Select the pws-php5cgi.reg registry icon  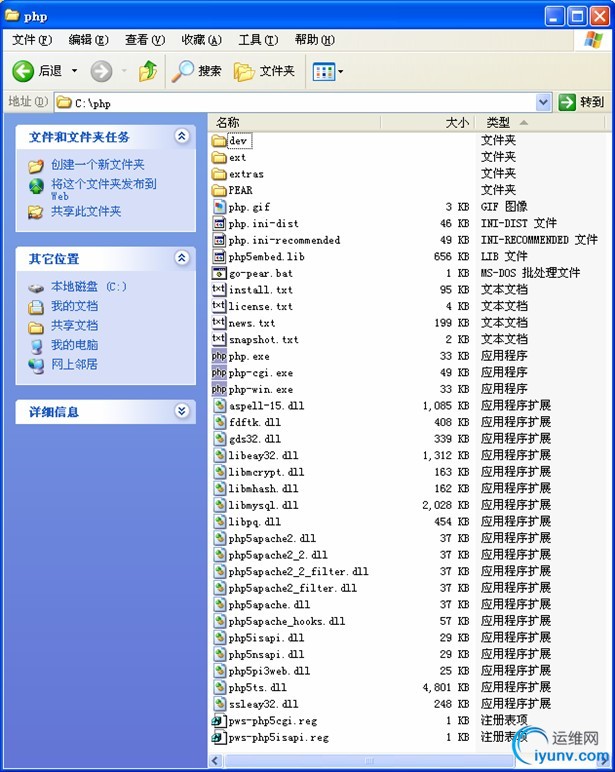(219, 721)
